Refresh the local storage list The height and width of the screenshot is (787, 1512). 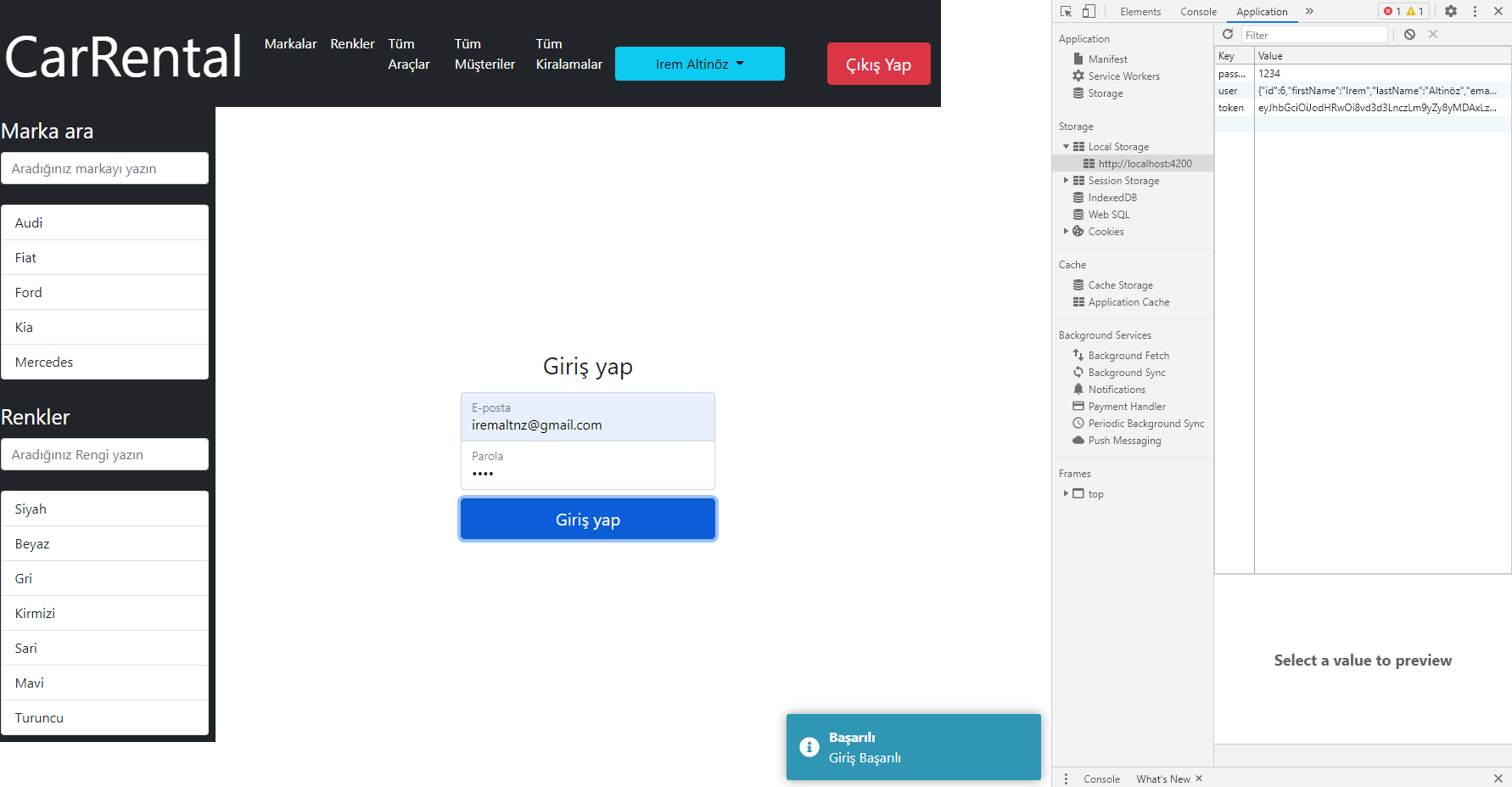[x=1228, y=34]
